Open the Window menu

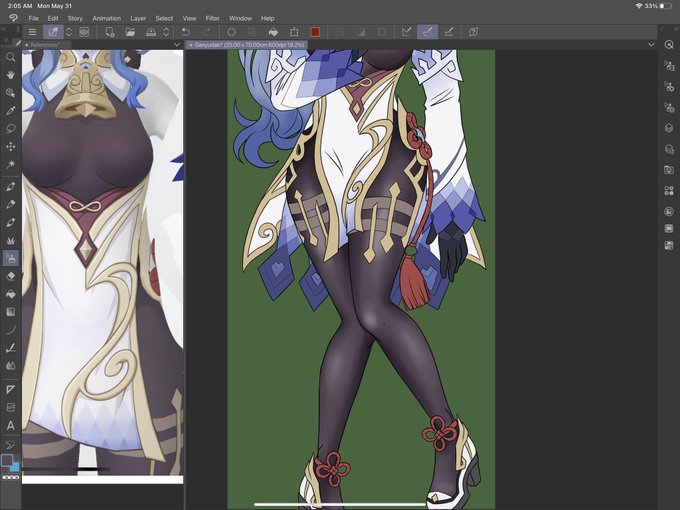(x=240, y=18)
